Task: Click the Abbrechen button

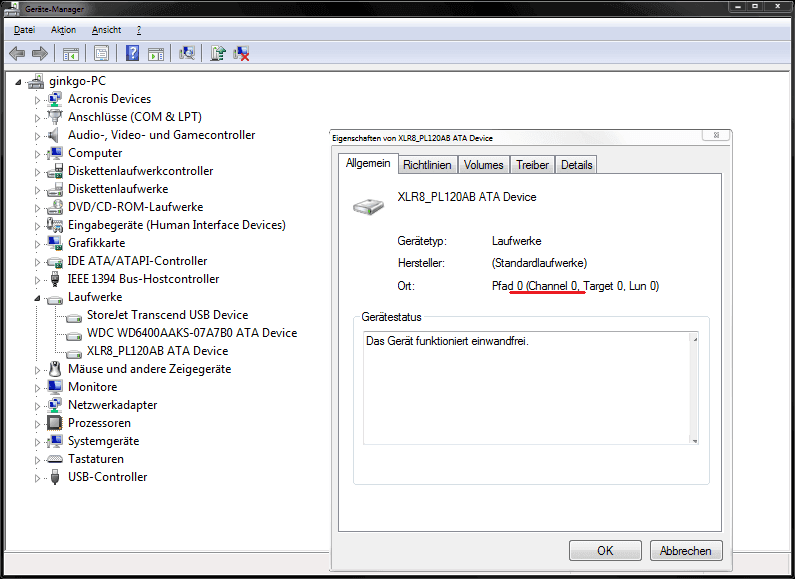Action: 686,551
